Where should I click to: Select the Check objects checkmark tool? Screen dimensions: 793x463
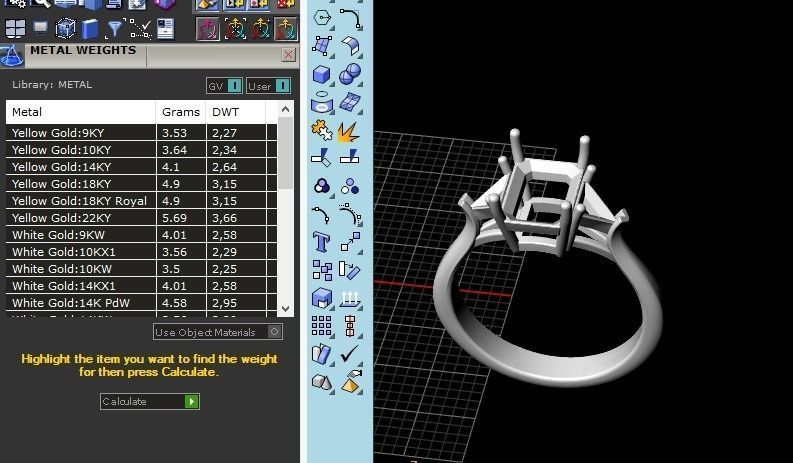click(349, 354)
